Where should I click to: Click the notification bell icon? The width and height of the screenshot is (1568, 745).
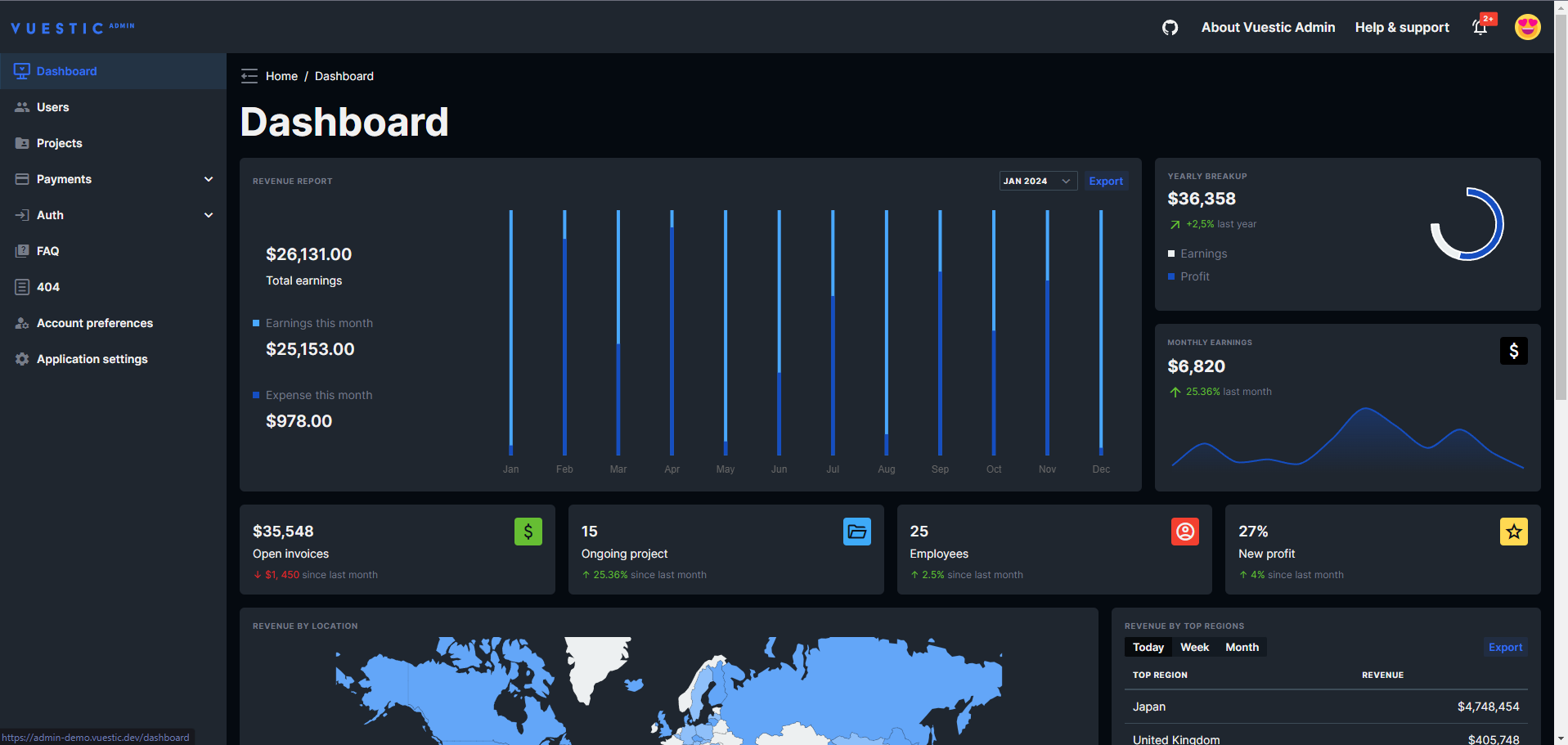pos(1479,27)
